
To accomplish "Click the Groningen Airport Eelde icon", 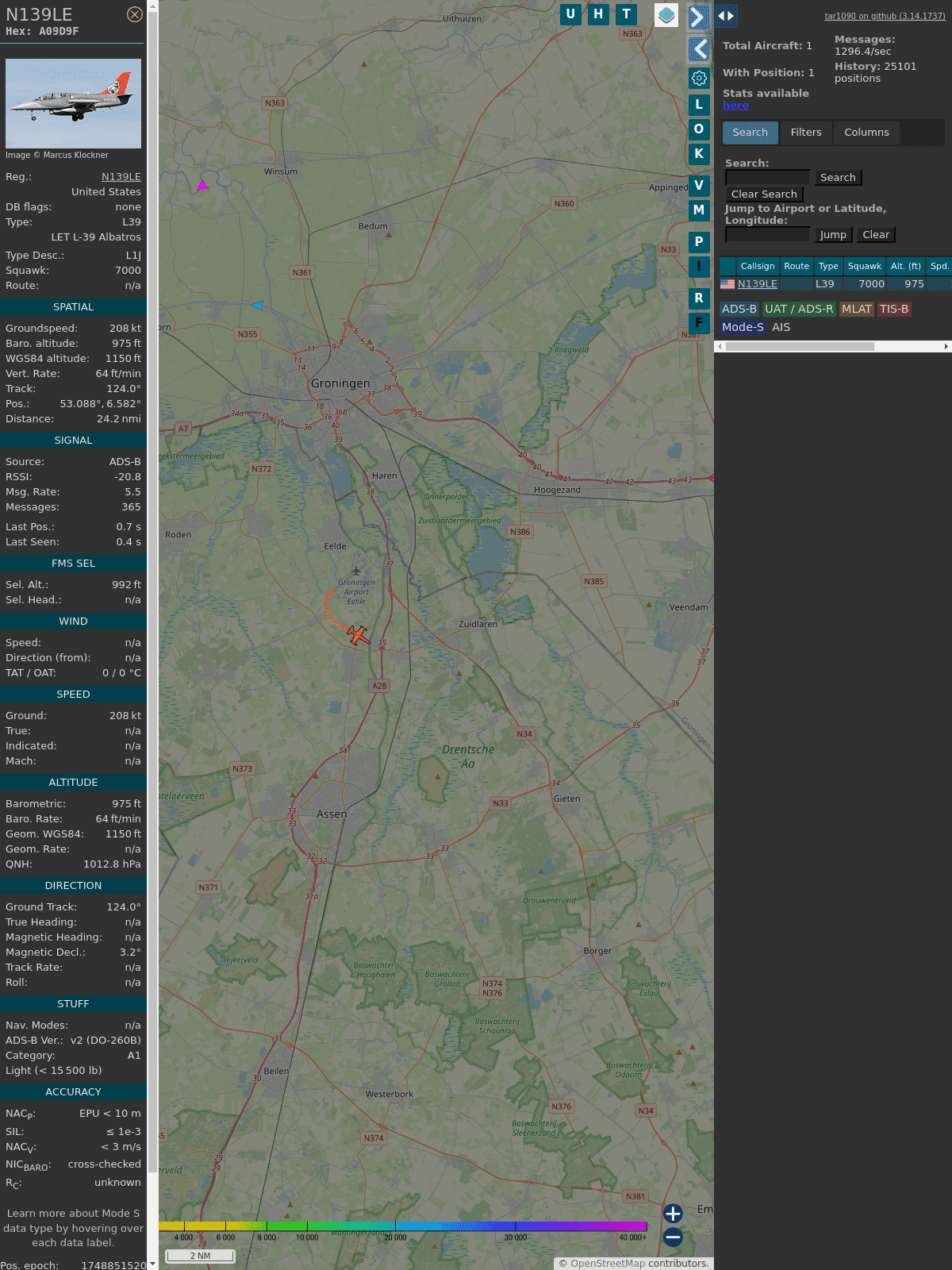I will coord(356,571).
